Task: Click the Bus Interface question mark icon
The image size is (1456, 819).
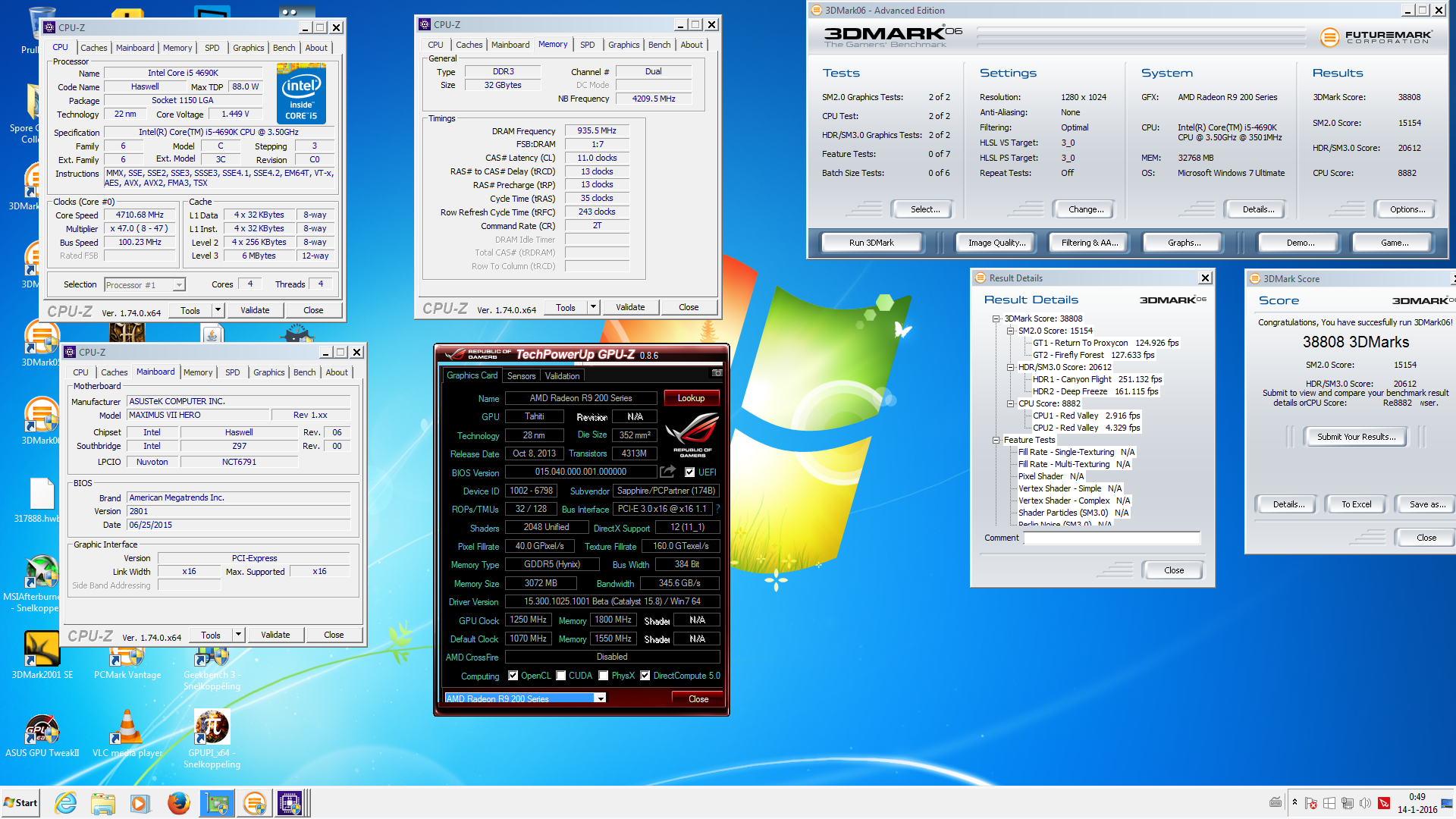Action: (717, 509)
